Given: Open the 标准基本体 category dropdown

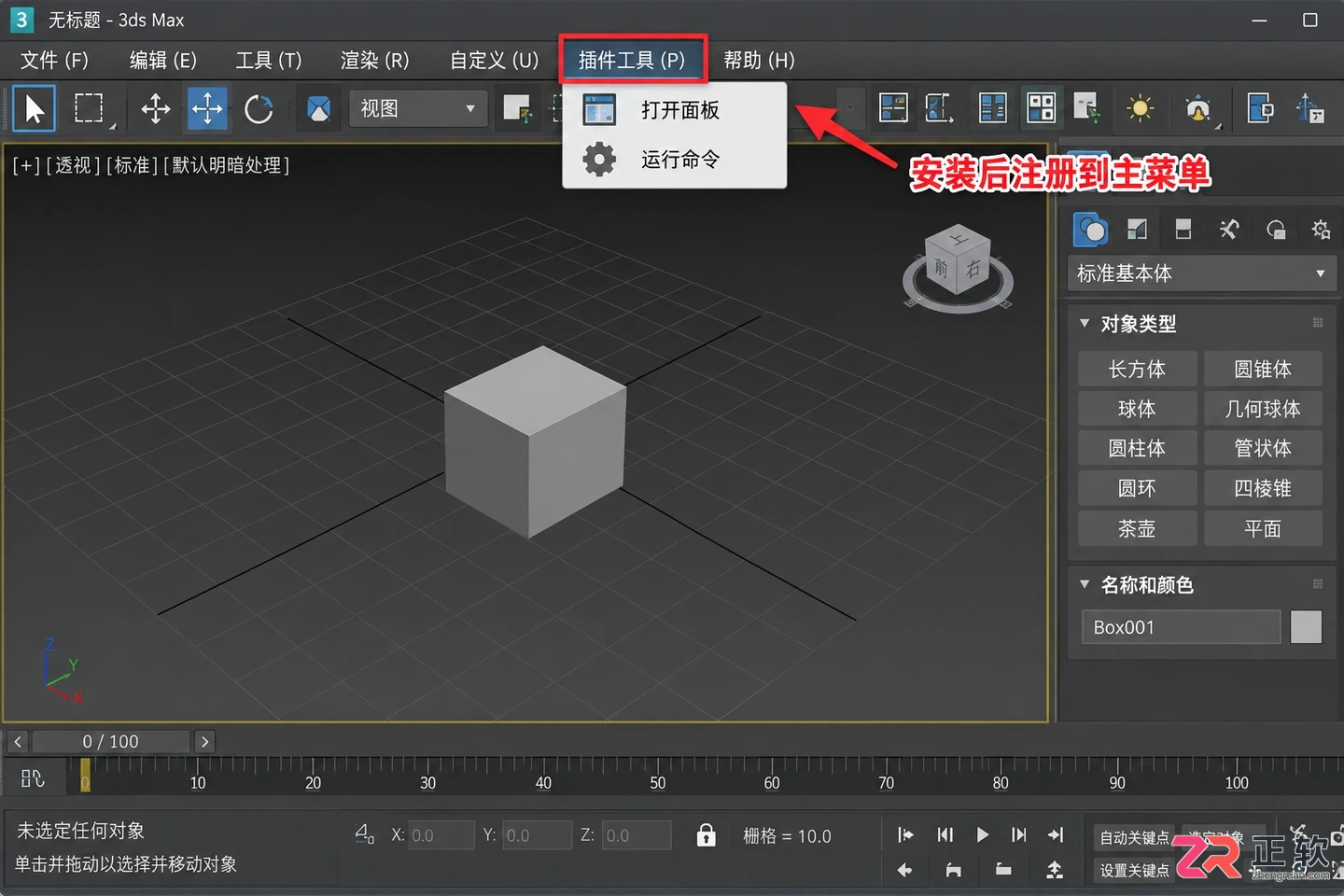Looking at the screenshot, I should coord(1202,273).
